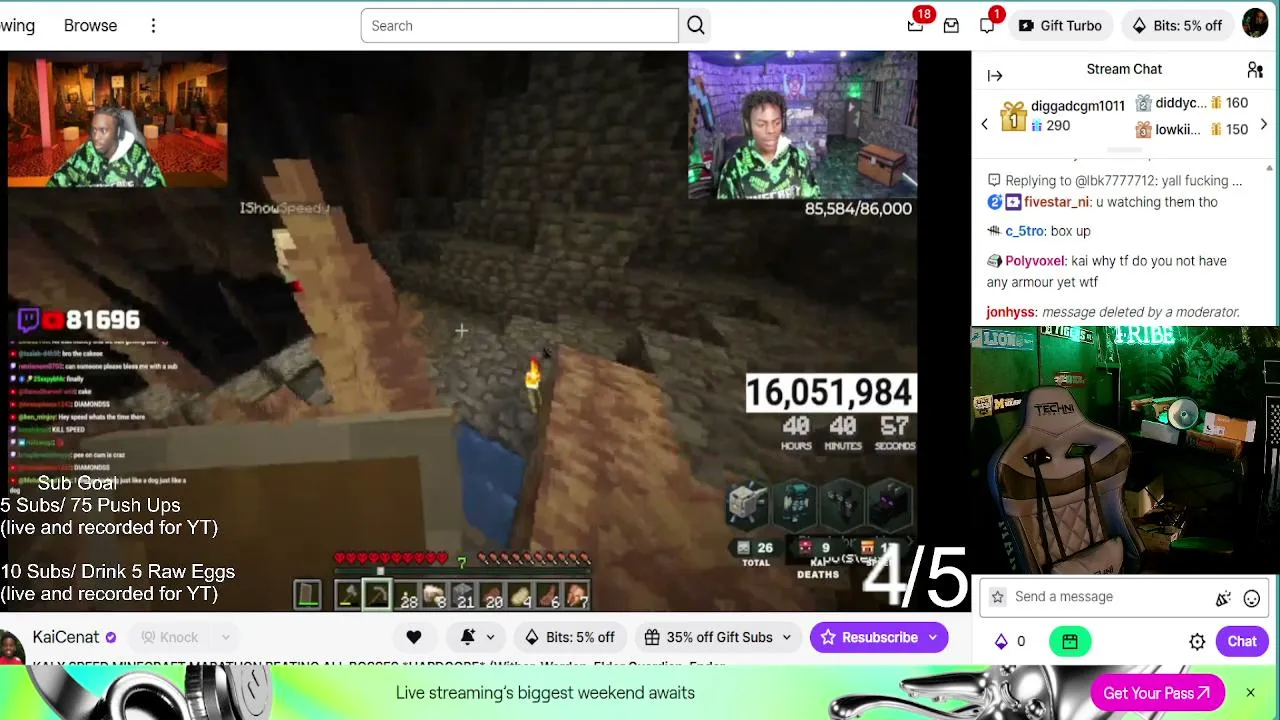Click the verified badge next to KaiCenat

click(x=111, y=638)
